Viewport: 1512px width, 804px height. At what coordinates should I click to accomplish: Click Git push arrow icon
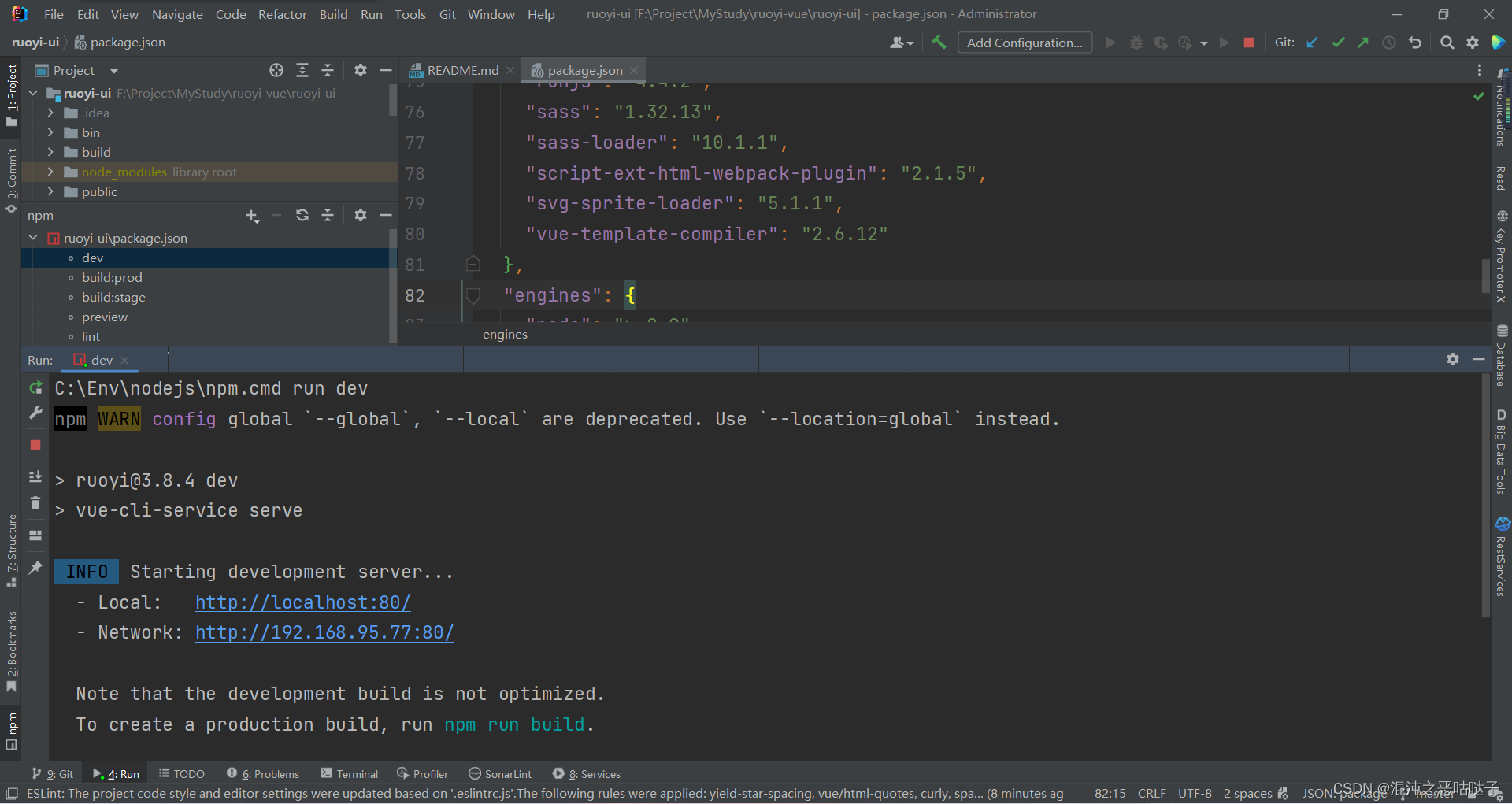tap(1363, 43)
